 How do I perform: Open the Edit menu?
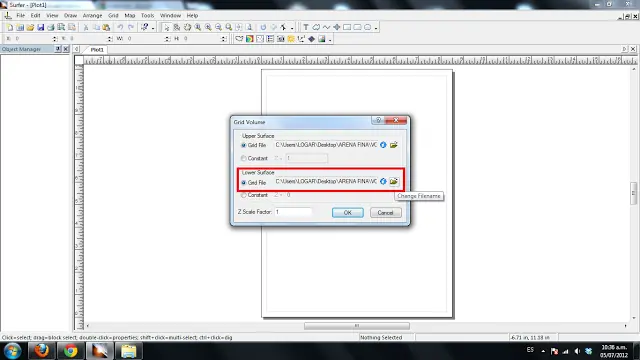(36, 16)
